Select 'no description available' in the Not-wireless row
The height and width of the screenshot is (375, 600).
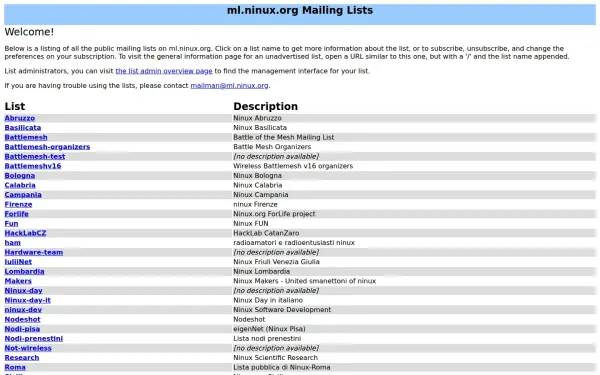coord(276,348)
